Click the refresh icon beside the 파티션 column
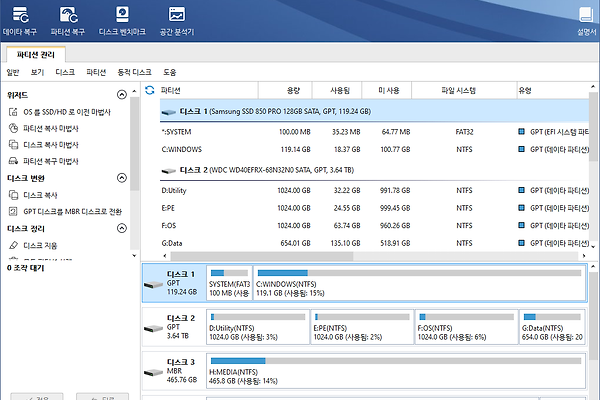Viewport: 600px width, 400px height. tap(150, 90)
